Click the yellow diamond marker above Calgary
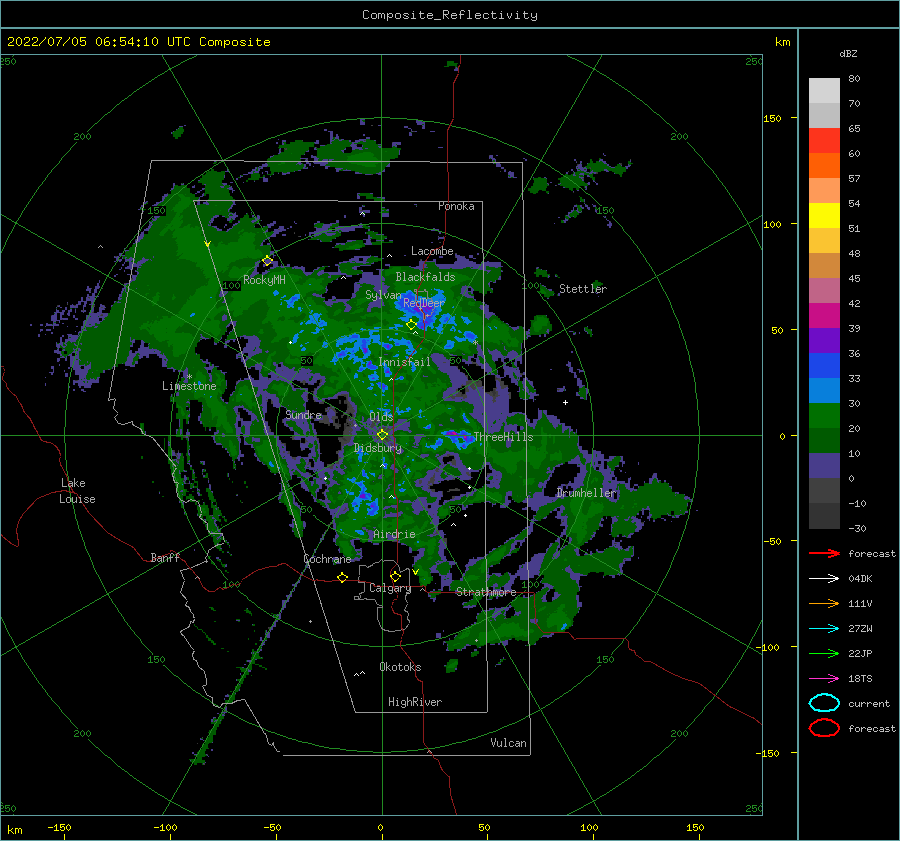900x841 pixels. click(x=395, y=576)
